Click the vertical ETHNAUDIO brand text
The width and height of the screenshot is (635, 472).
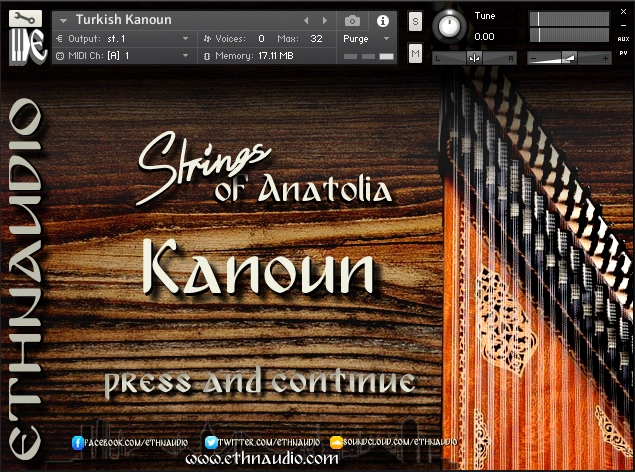(x=24, y=279)
